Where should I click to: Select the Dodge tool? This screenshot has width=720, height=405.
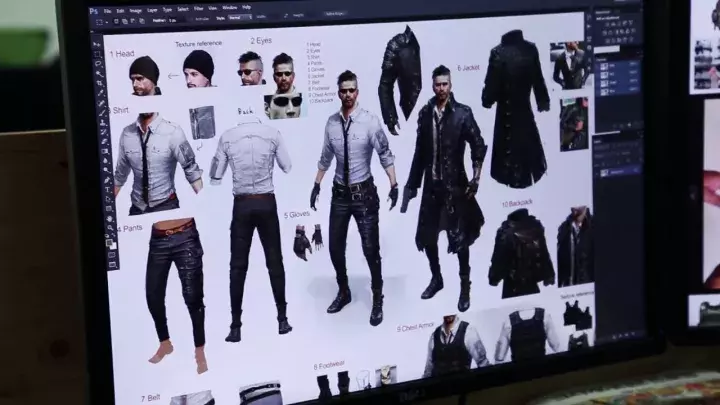tap(107, 170)
